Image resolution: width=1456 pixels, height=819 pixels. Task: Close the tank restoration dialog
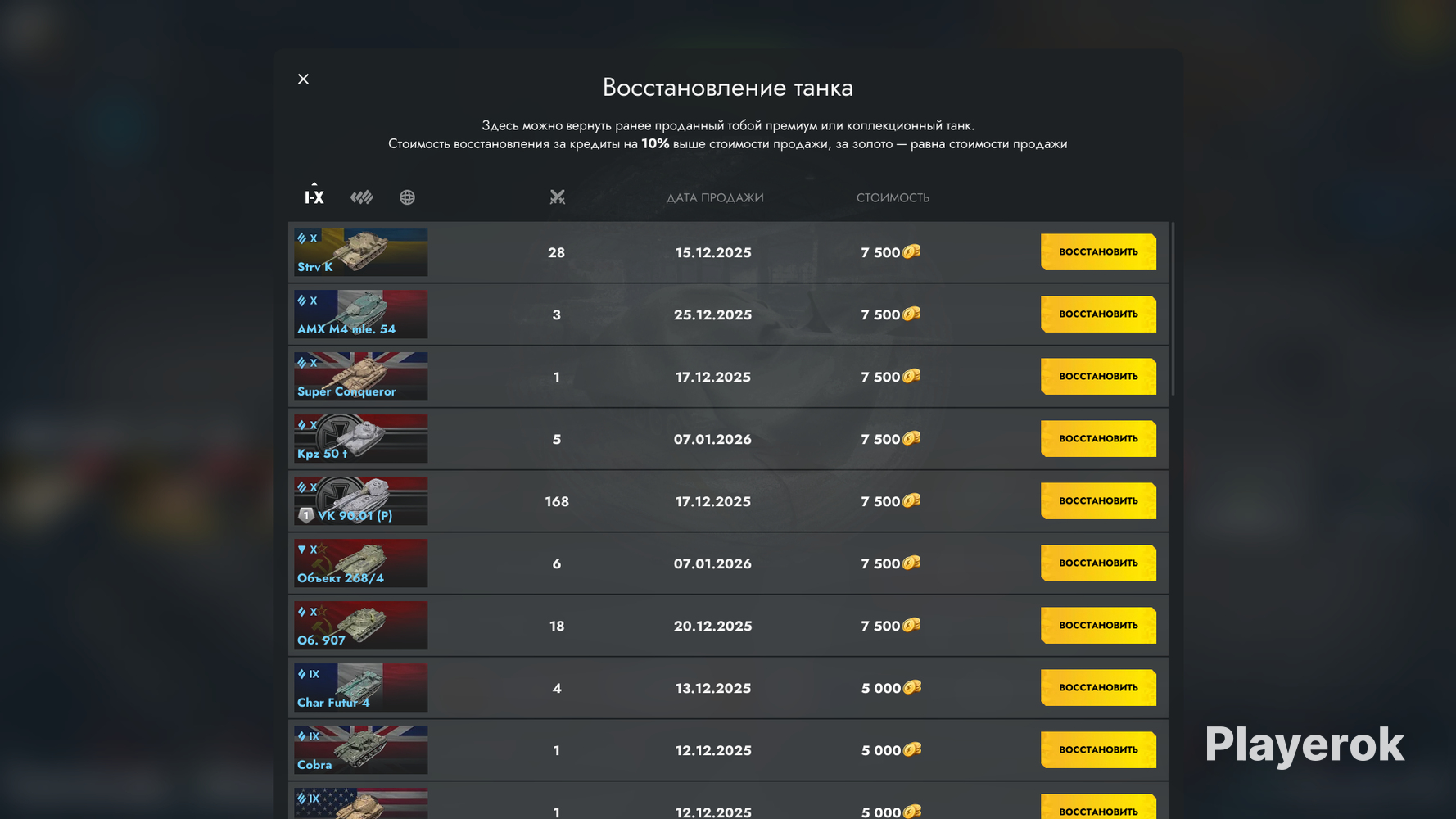click(x=303, y=79)
